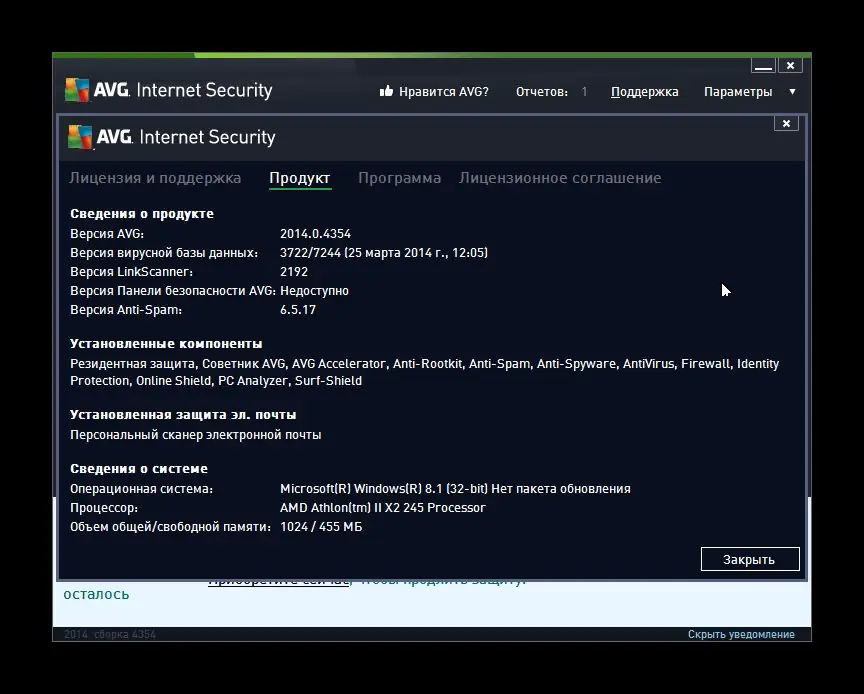Image resolution: width=864 pixels, height=694 pixels.
Task: Open the Поддержка link
Action: pyautogui.click(x=645, y=92)
